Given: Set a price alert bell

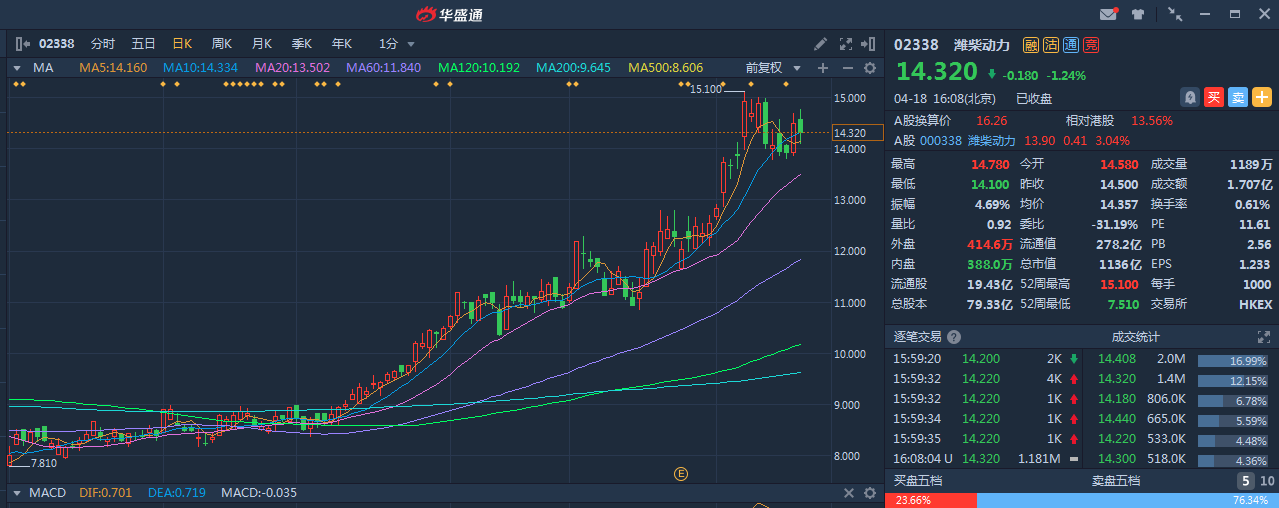Looking at the screenshot, I should point(1190,97).
